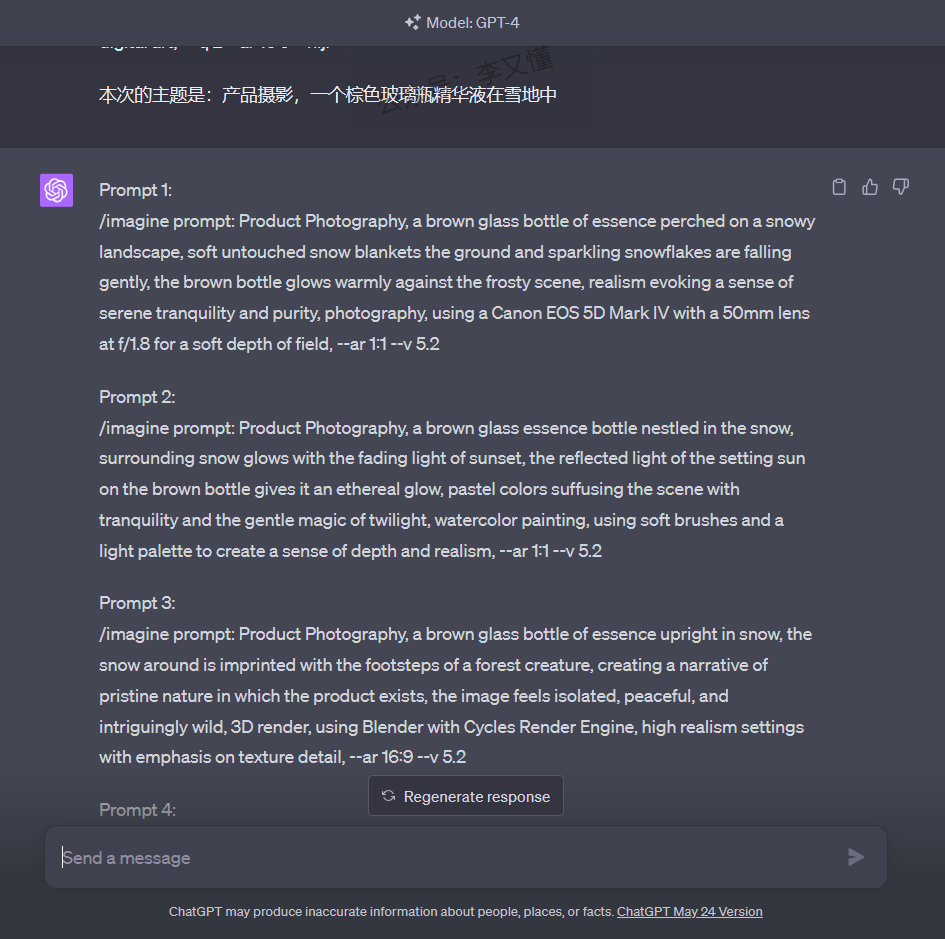Click the circular arrows regenerate icon
The width and height of the screenshot is (945, 939).
coord(388,796)
